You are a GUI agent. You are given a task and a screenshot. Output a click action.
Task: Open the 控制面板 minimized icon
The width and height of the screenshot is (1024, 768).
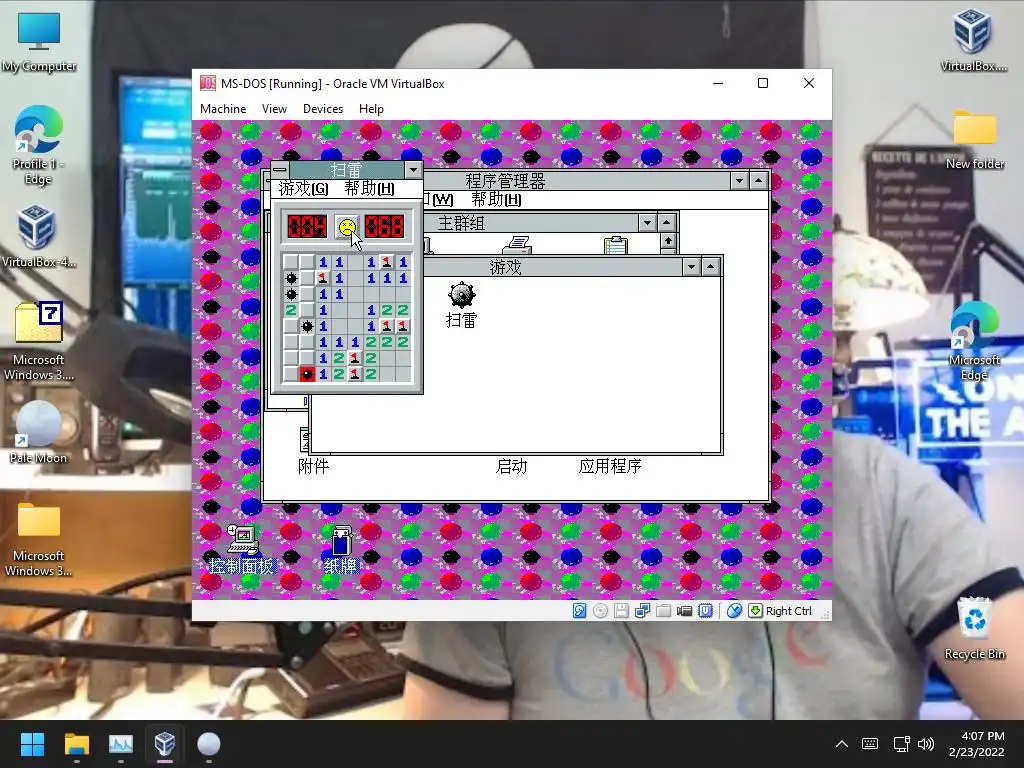[242, 551]
